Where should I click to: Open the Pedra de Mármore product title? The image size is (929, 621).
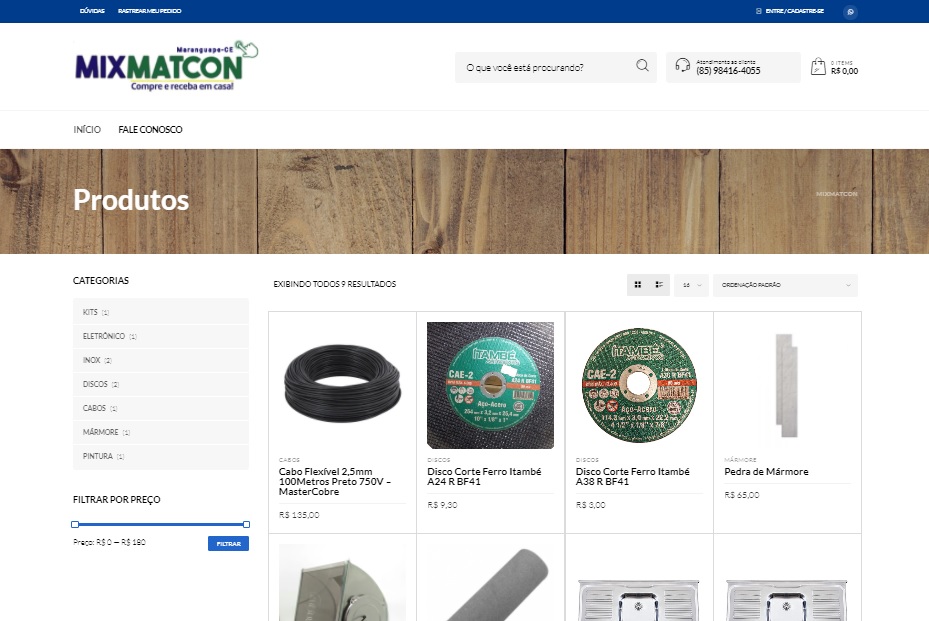[x=766, y=472]
